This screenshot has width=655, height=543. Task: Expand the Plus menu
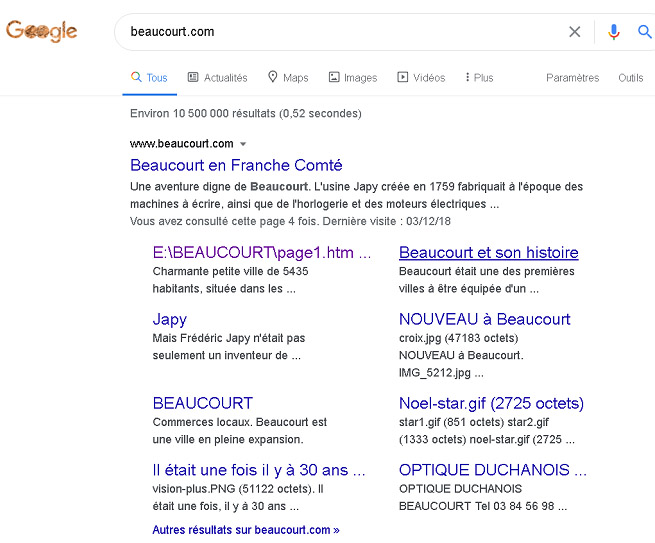click(x=479, y=78)
